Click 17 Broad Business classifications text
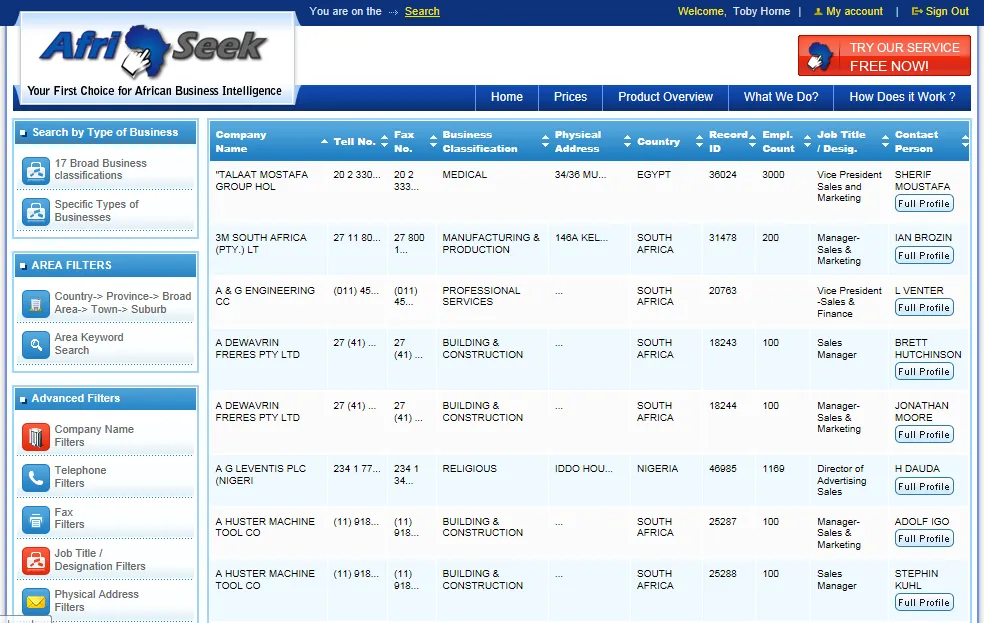Image resolution: width=984 pixels, height=623 pixels. 100,169
